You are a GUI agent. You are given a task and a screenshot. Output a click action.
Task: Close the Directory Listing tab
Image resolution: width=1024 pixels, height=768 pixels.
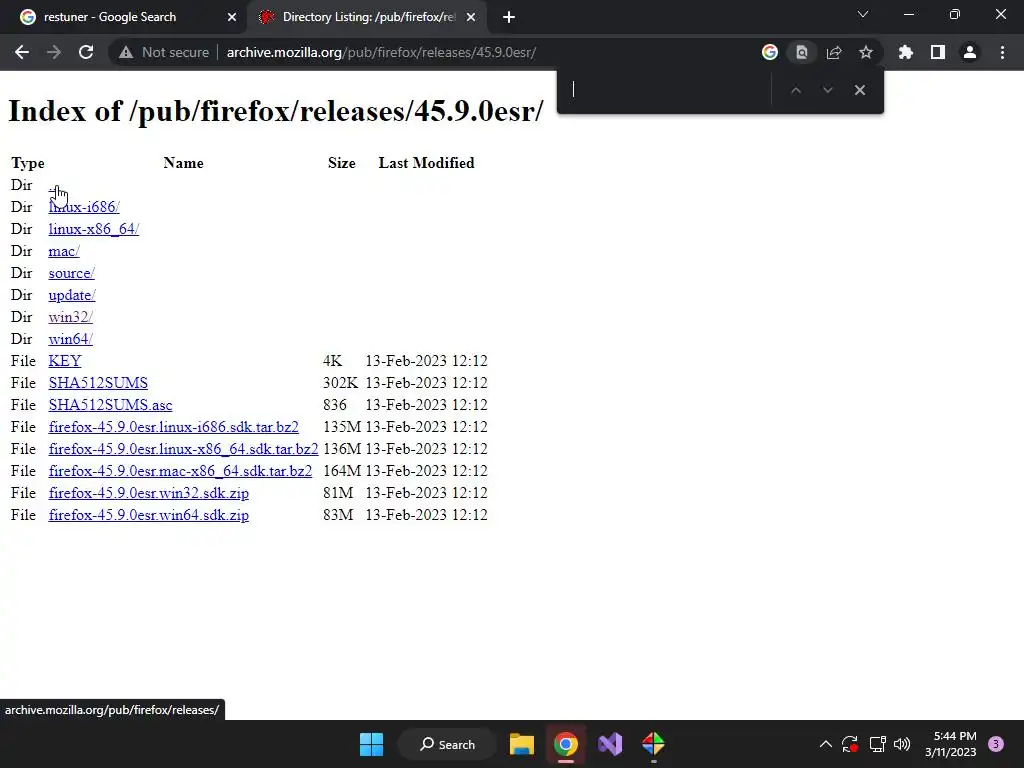(471, 17)
